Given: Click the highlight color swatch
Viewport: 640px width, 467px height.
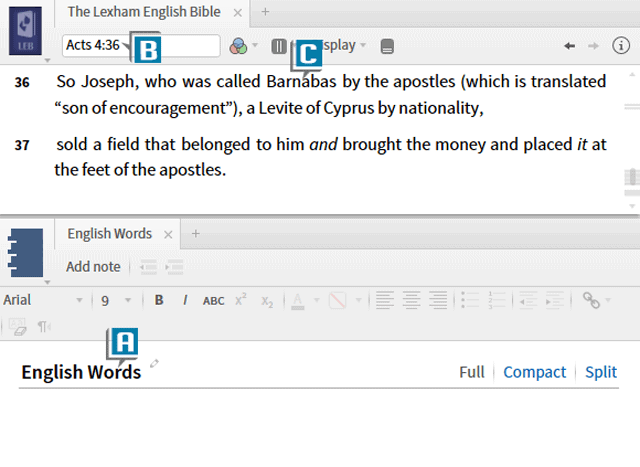Looking at the screenshot, I should click(338, 301).
